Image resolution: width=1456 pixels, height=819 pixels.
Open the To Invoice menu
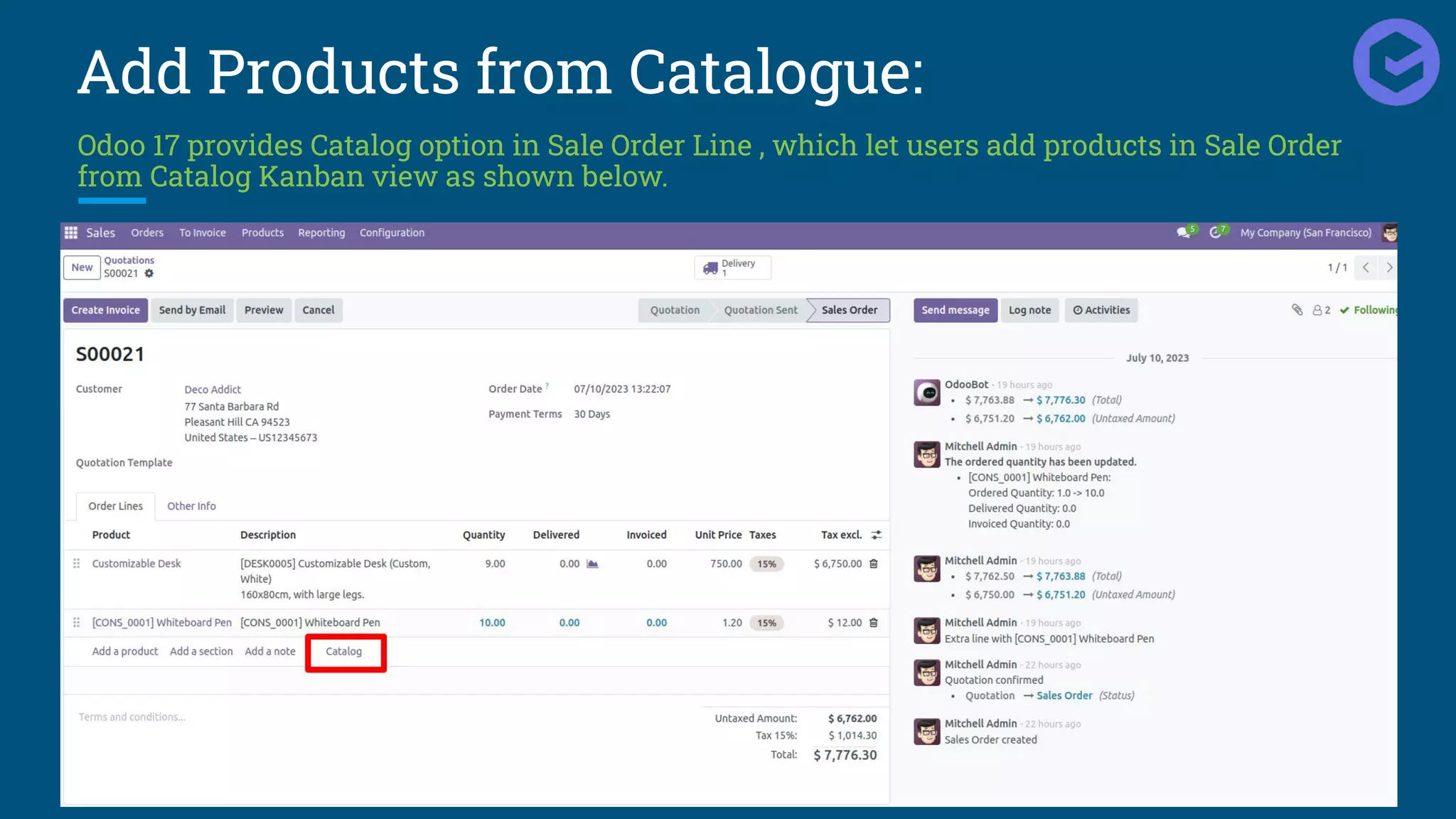click(203, 232)
